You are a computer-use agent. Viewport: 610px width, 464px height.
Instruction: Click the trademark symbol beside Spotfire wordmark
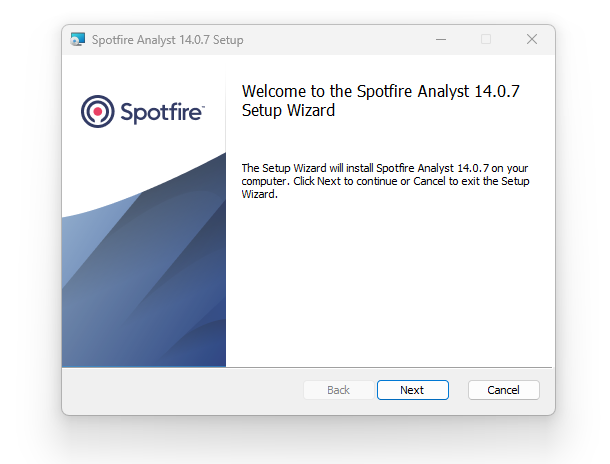(203, 105)
